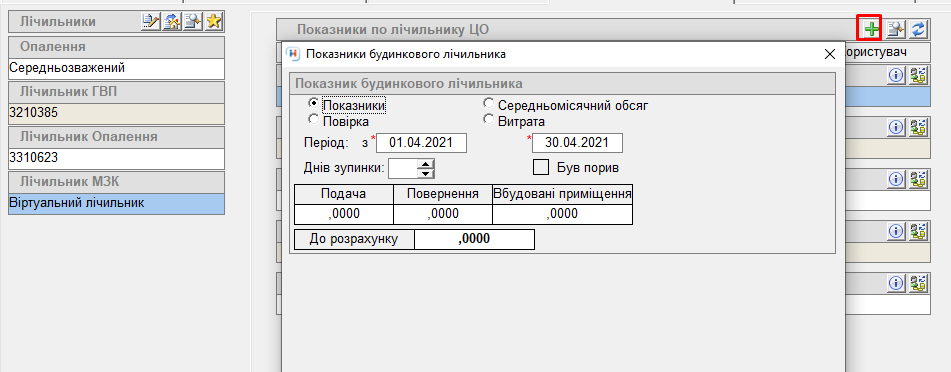The image size is (951, 372).
Task: Select meter 3310623 under Лічильник Опалення
Action: tap(116, 158)
